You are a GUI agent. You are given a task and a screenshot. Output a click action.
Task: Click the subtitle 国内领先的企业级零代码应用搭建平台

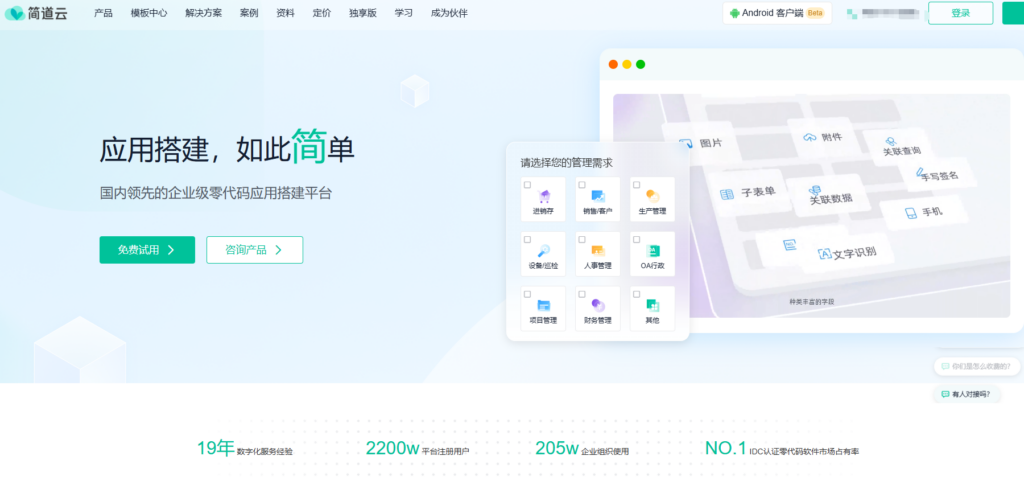[216, 193]
